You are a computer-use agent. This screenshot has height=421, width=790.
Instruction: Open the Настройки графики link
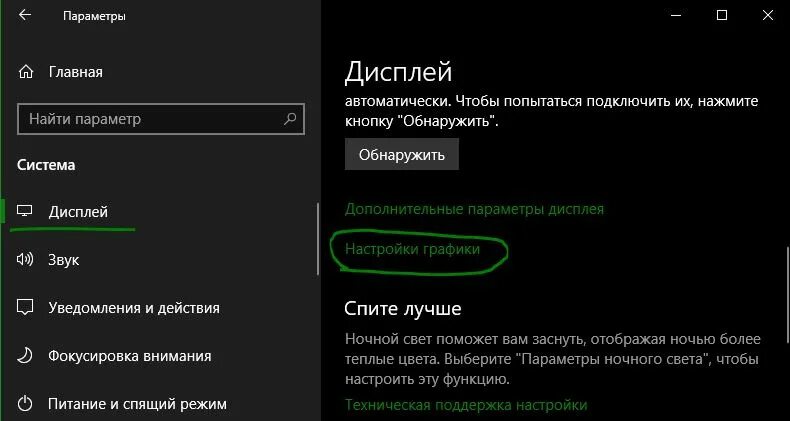pos(412,249)
